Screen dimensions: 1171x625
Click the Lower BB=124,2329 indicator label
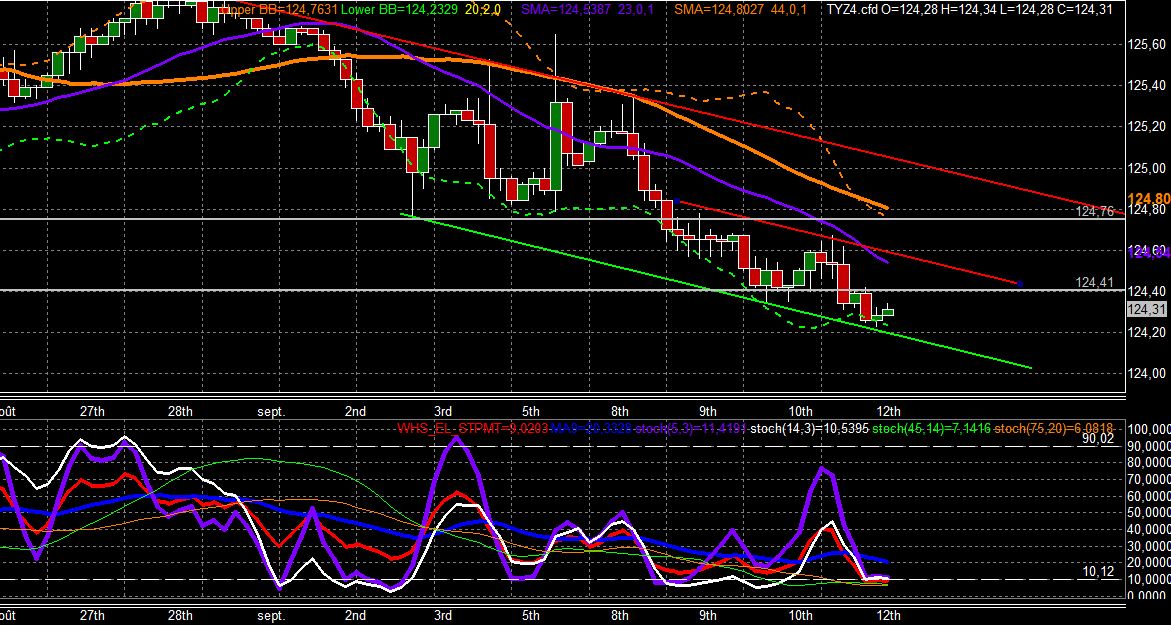pyautogui.click(x=399, y=9)
